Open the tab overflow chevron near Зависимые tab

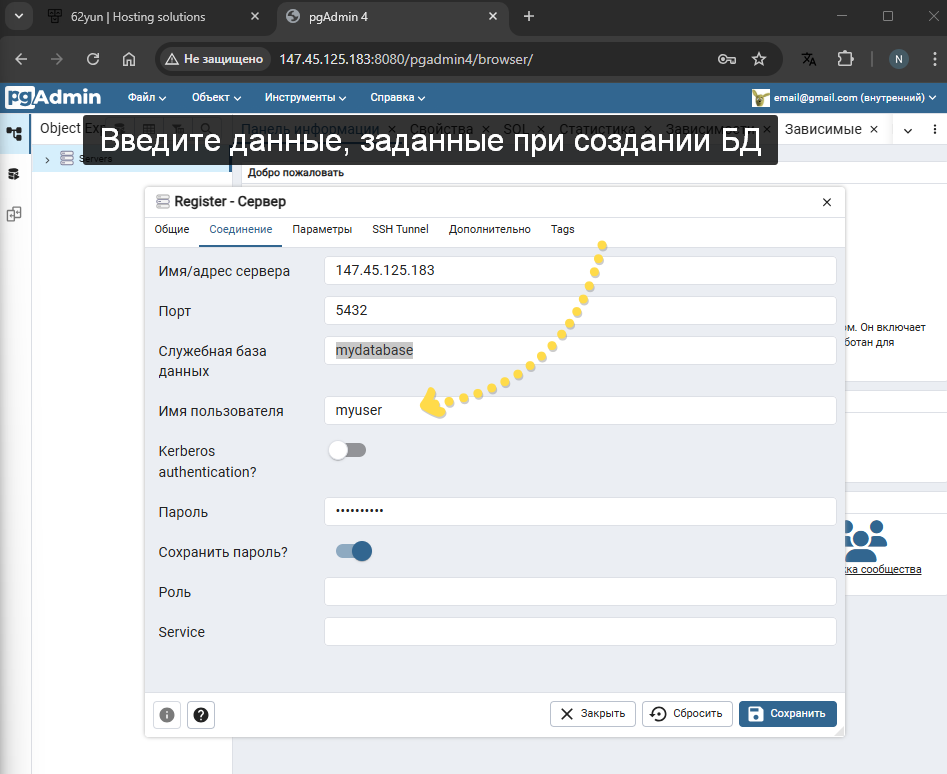pos(907,129)
